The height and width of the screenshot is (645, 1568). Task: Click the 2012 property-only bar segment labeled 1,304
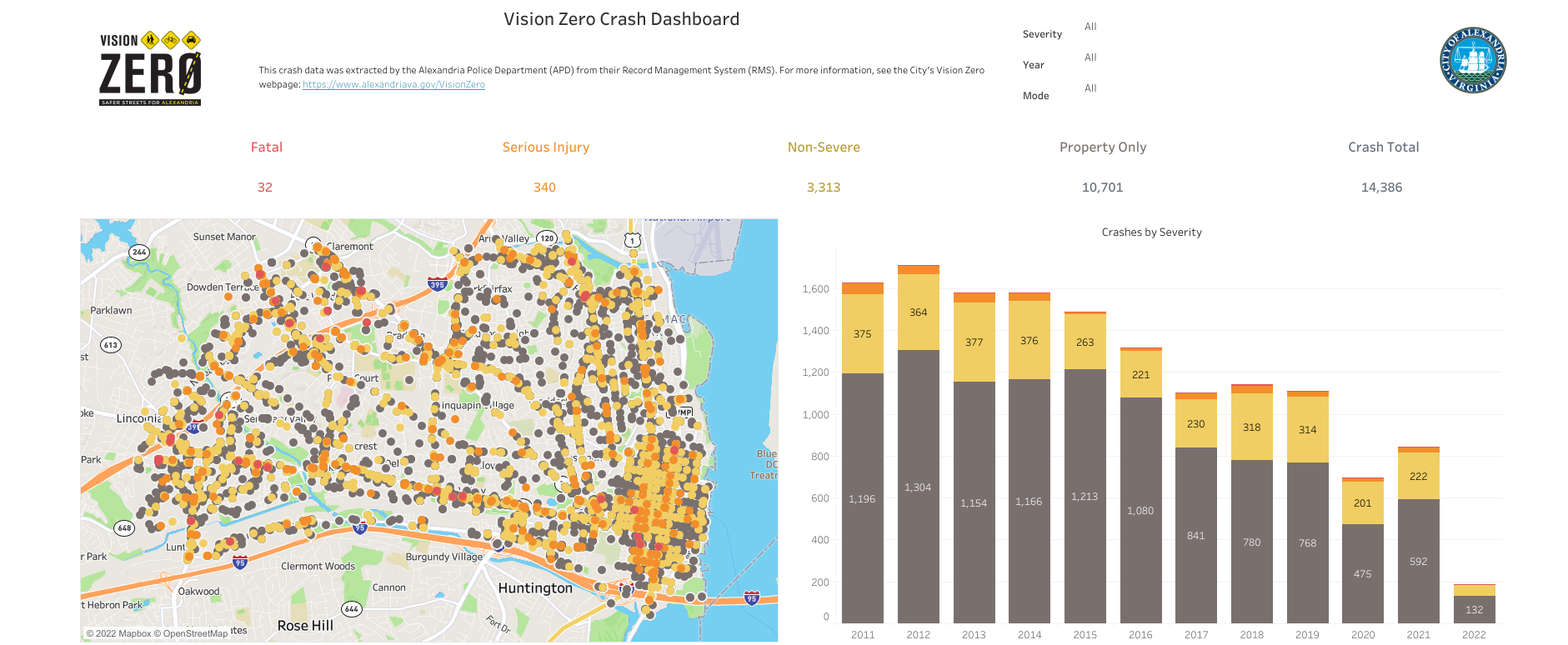click(918, 487)
